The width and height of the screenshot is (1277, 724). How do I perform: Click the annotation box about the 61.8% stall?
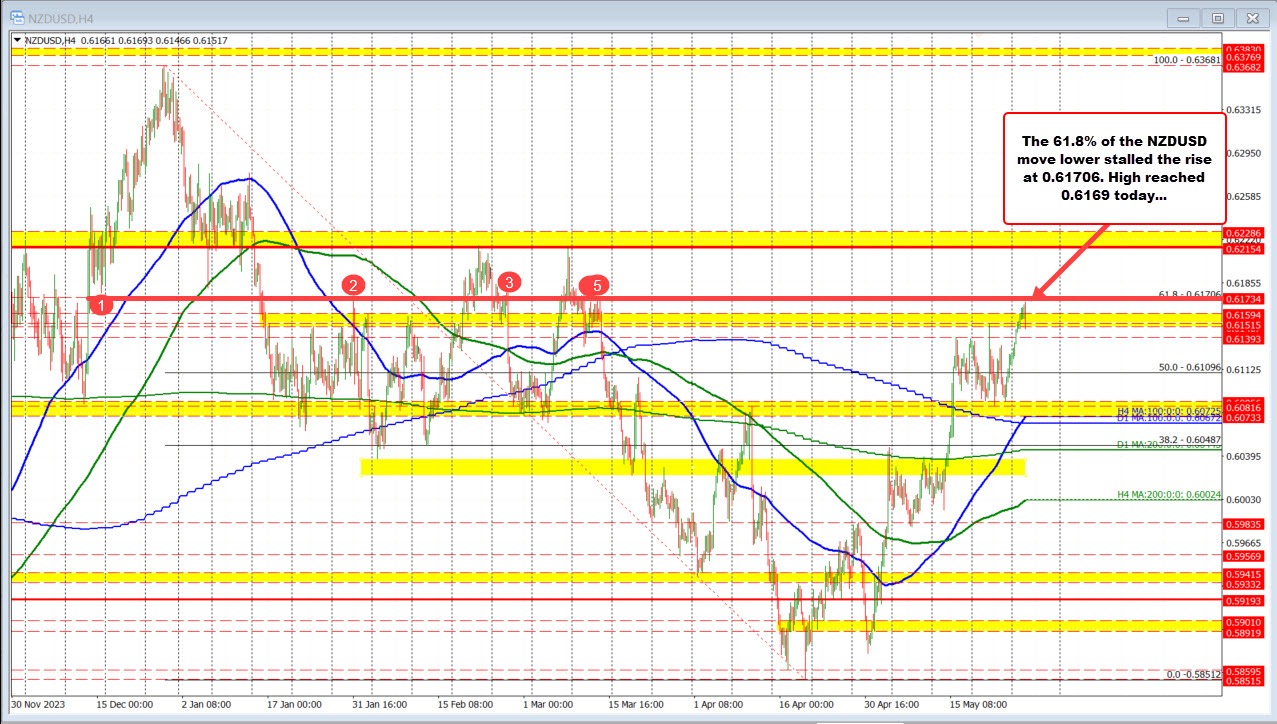(x=1113, y=170)
